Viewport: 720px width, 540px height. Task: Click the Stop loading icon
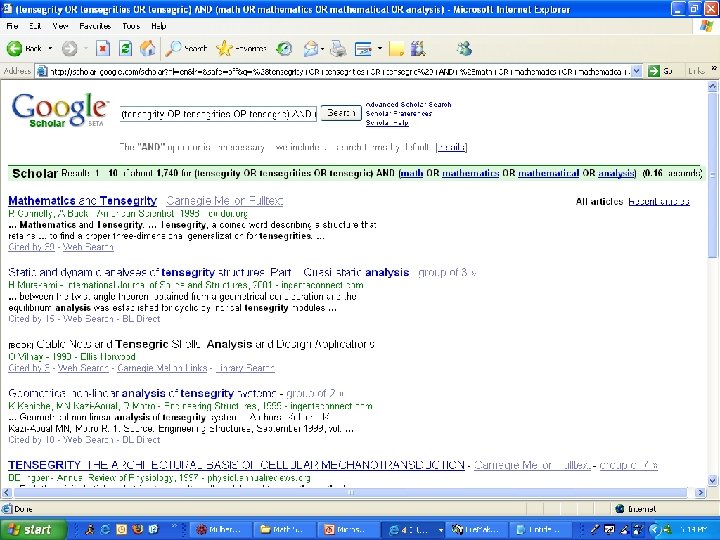point(103,48)
